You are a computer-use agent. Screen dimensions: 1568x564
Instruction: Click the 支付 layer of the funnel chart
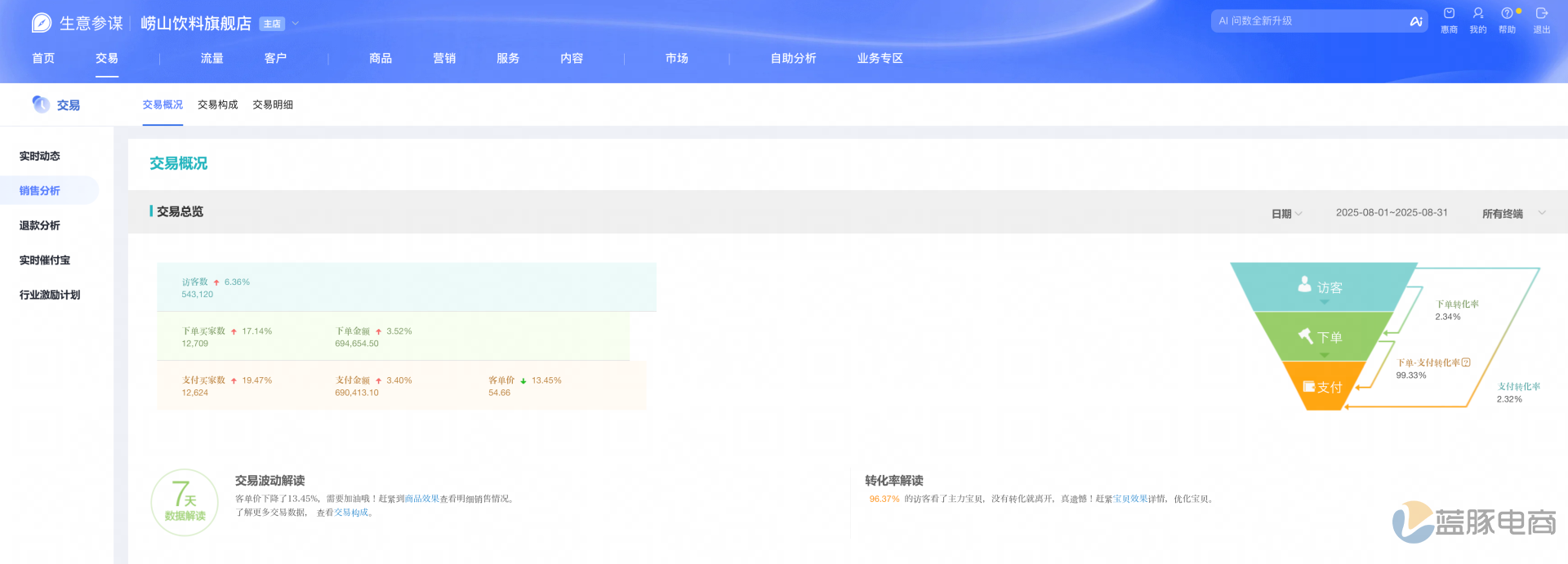tap(1323, 387)
